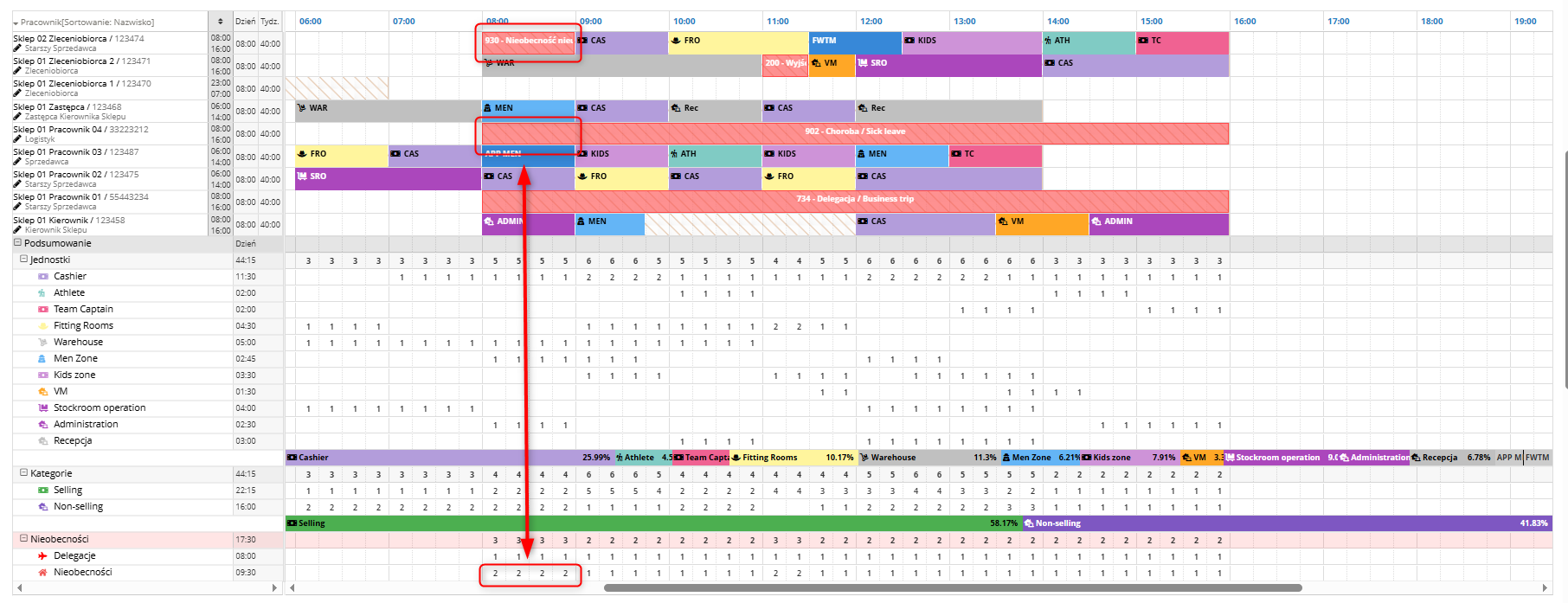This screenshot has height=603, width=1568.
Task: Click the pencil icon under Sklep 01 Pracownik 02
Action: click(17, 184)
